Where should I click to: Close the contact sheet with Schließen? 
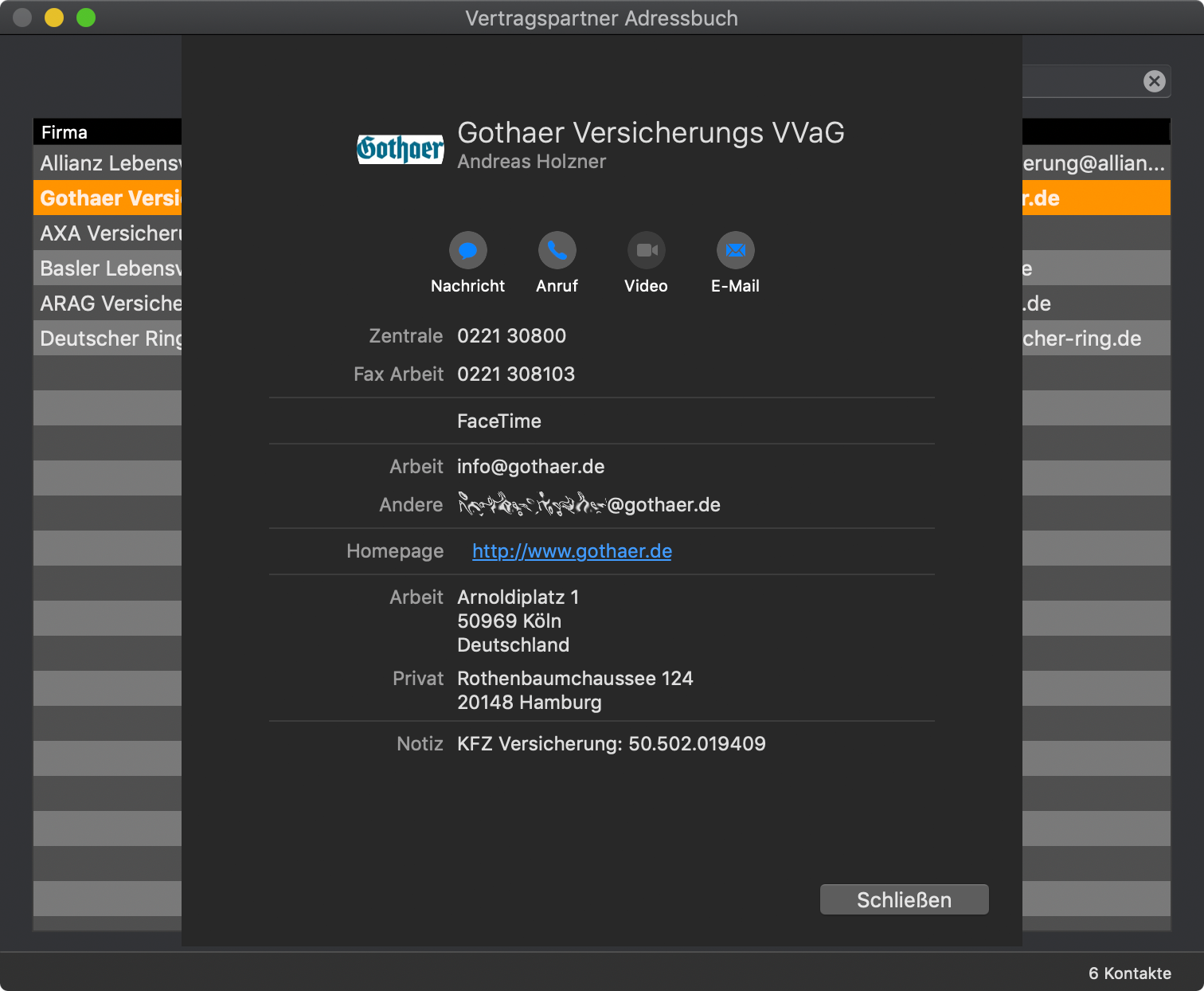[905, 900]
